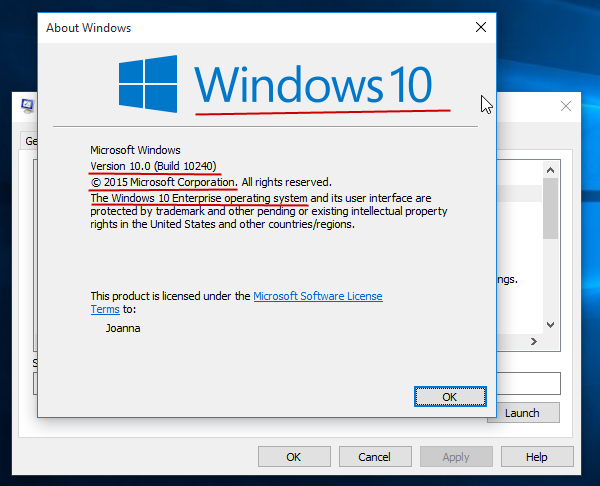600x486 pixels.
Task: Click the Windows 10 logo image
Action: point(276,85)
